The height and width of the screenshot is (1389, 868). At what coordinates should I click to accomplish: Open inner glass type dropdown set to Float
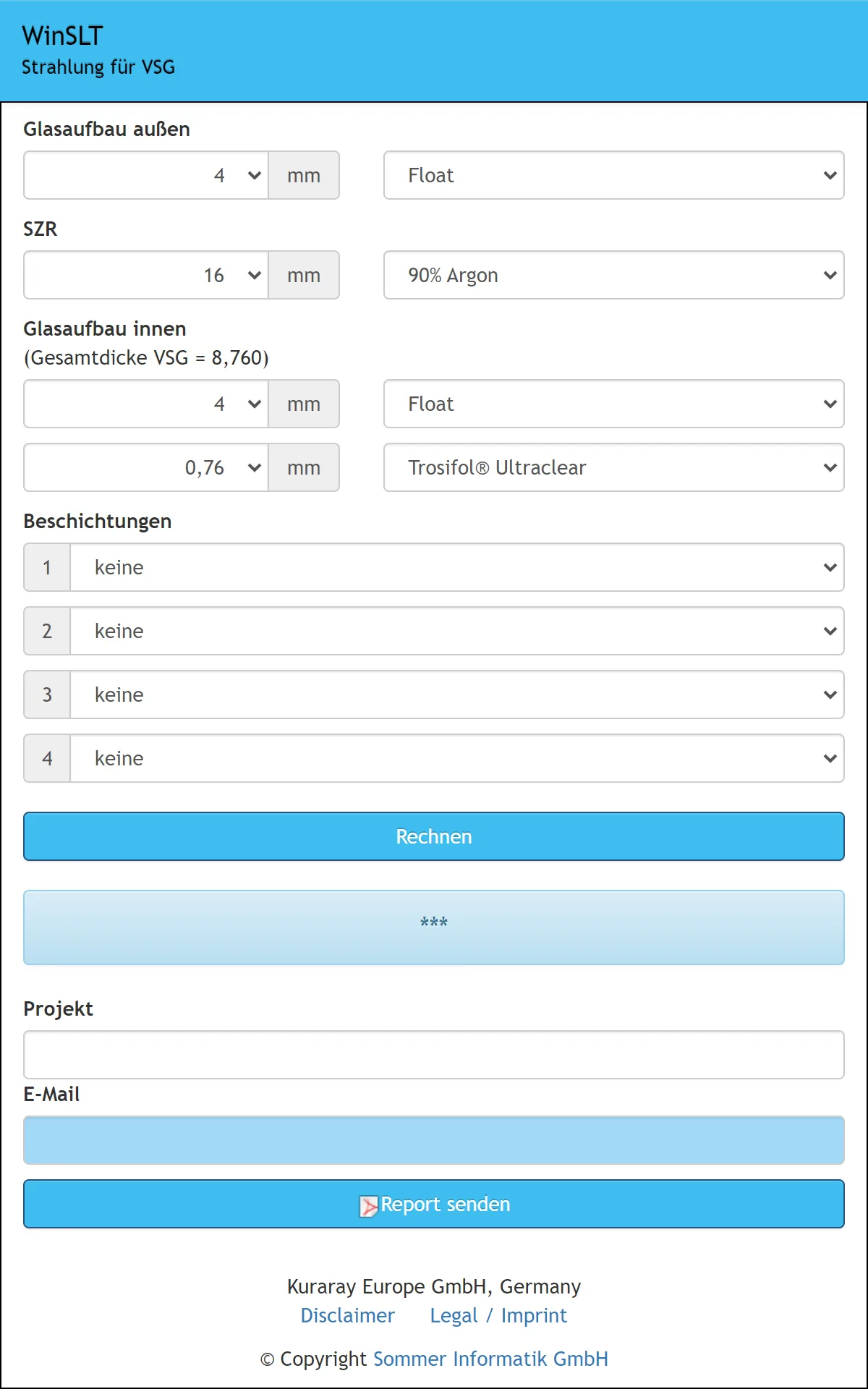pyautogui.click(x=613, y=404)
